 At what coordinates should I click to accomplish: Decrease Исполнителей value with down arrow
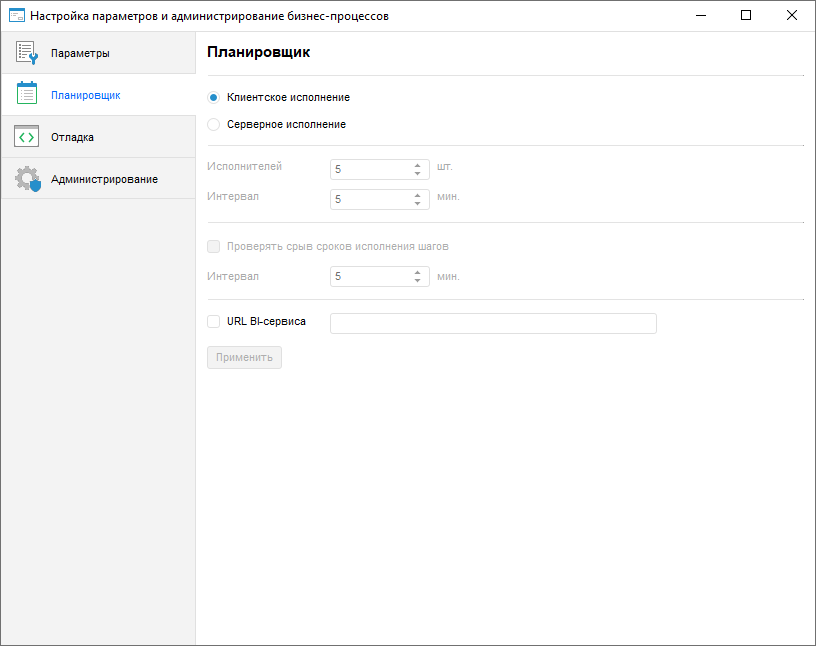point(417,174)
